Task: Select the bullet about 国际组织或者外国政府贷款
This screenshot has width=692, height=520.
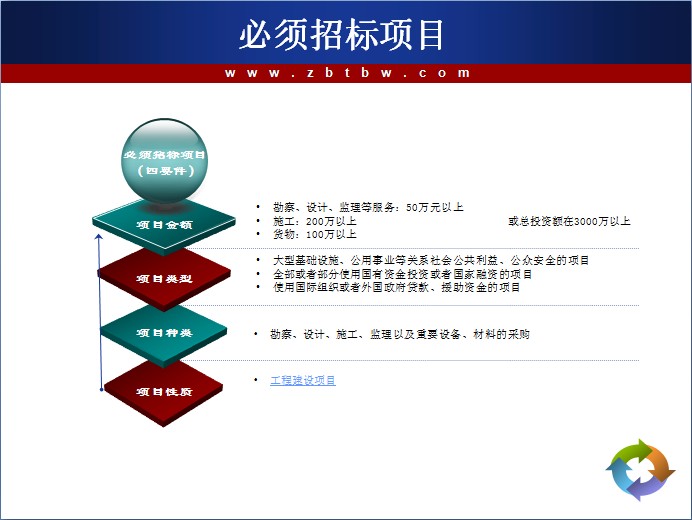Action: click(396, 287)
